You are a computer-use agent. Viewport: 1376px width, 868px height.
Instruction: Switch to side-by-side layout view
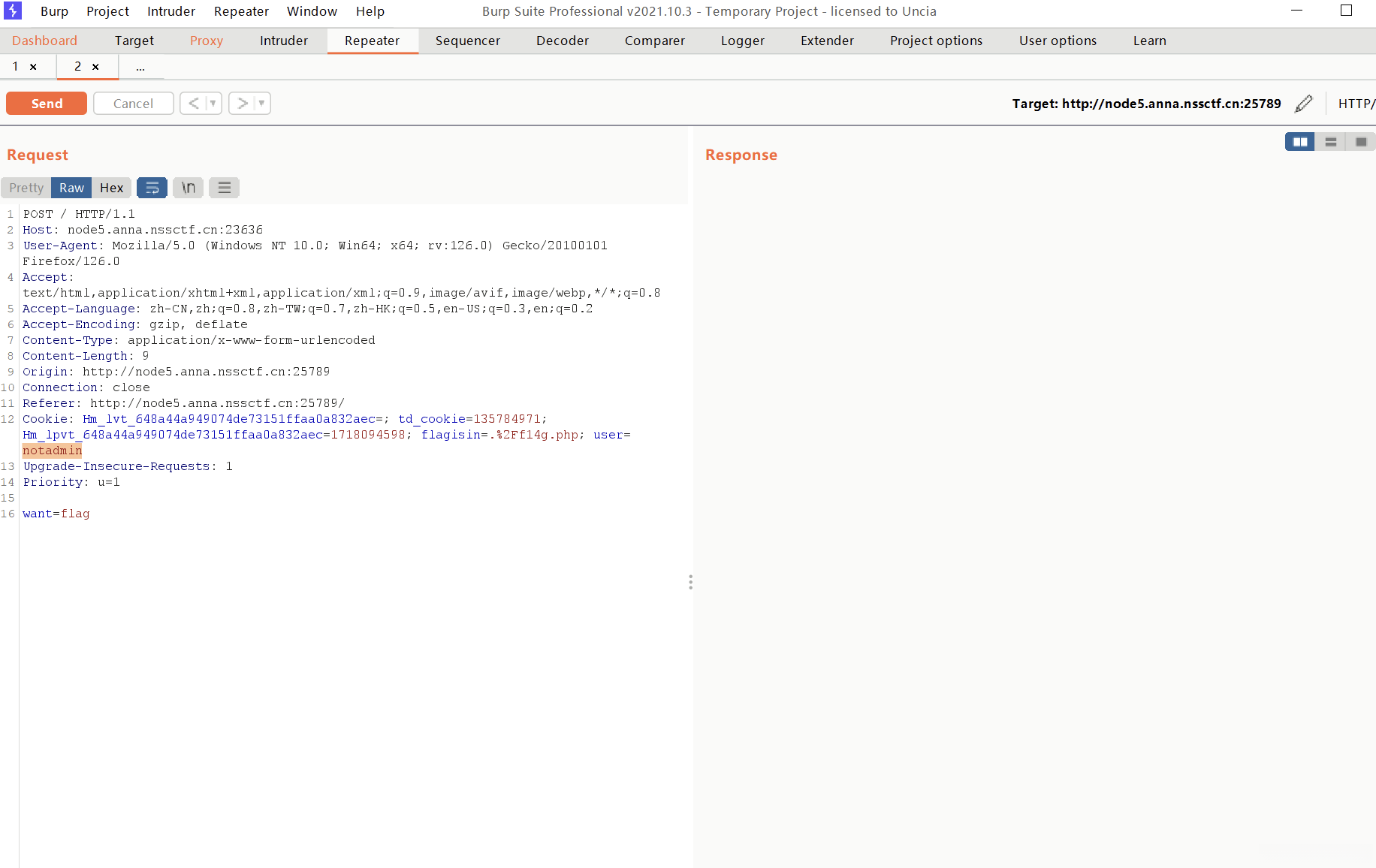tap(1300, 142)
